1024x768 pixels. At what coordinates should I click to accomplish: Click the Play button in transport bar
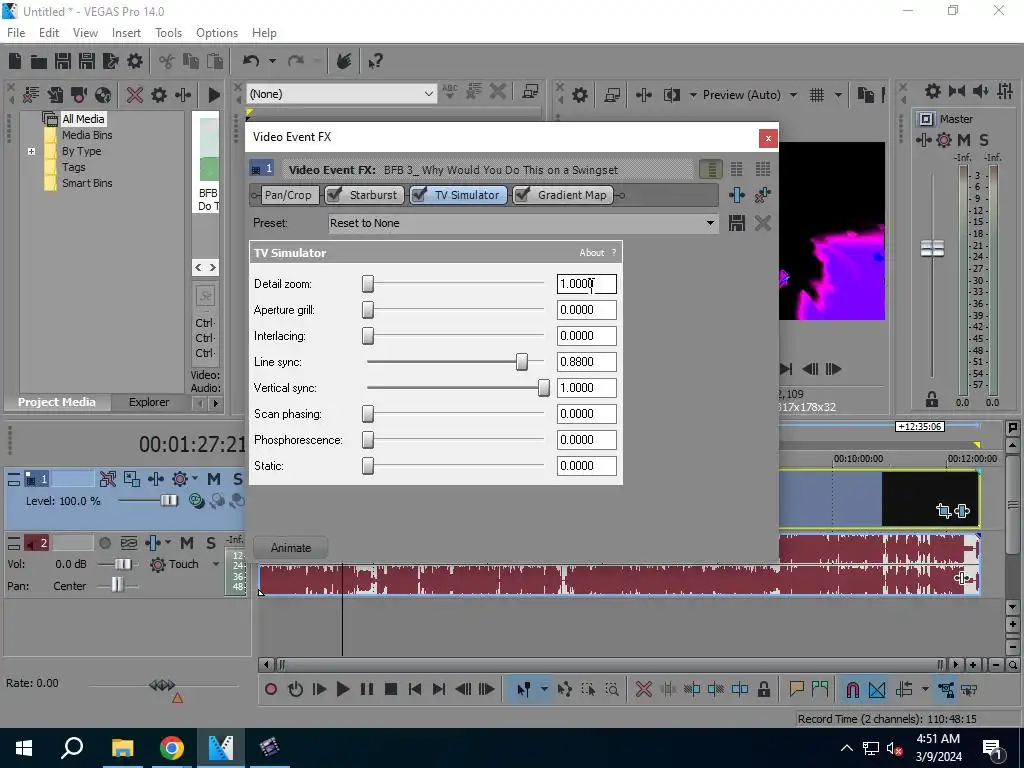(x=343, y=689)
